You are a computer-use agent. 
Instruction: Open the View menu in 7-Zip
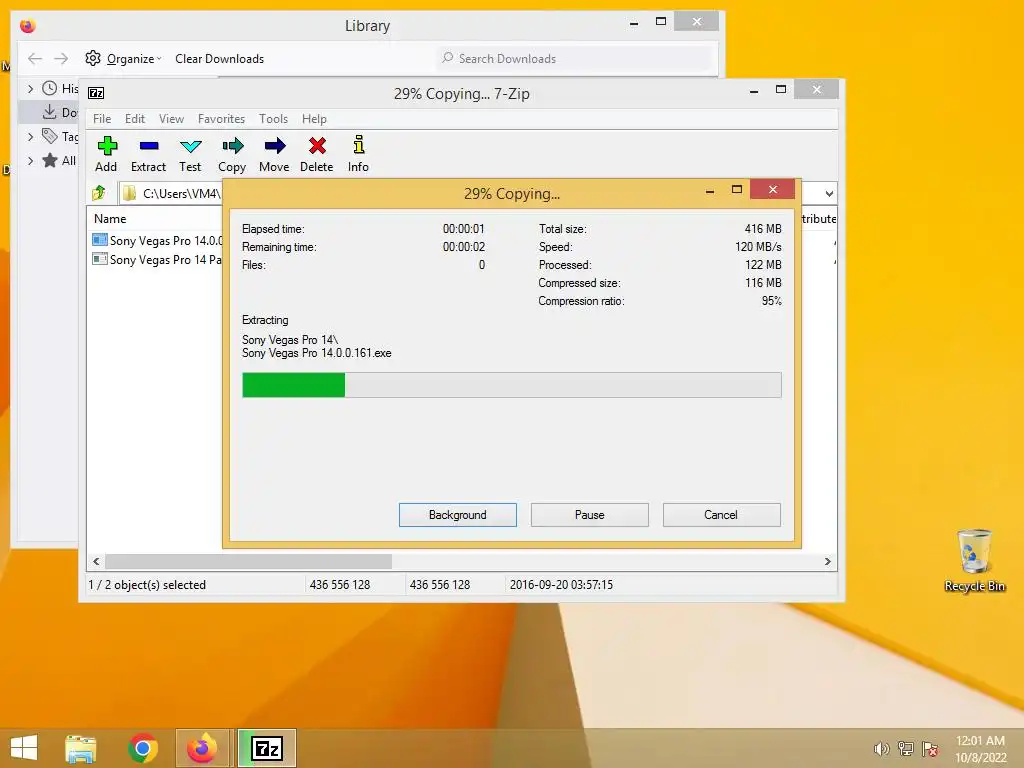(x=171, y=119)
